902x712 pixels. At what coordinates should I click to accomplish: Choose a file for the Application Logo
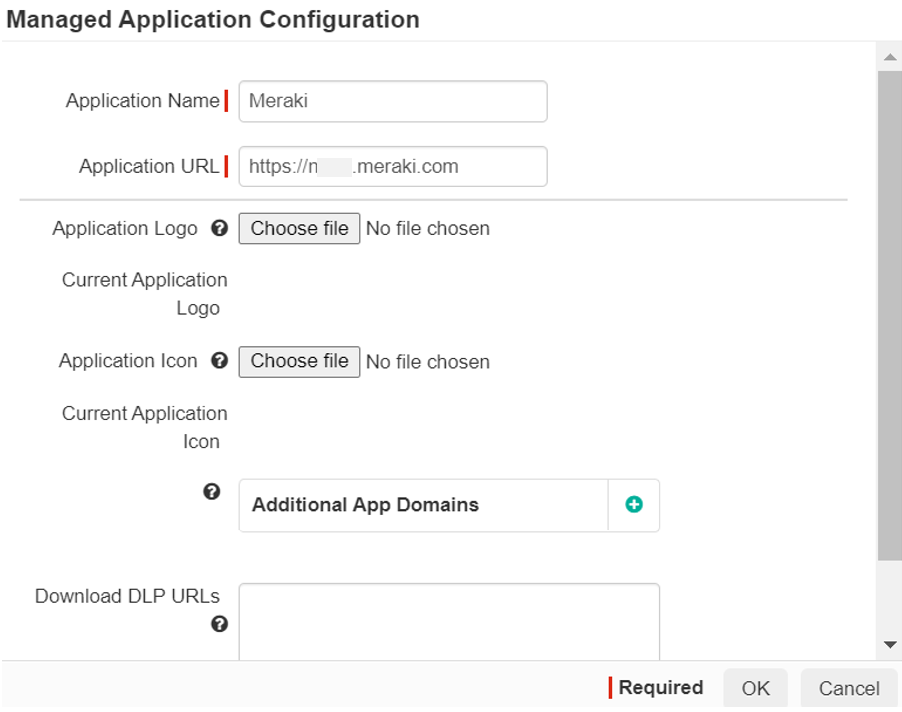tap(298, 228)
